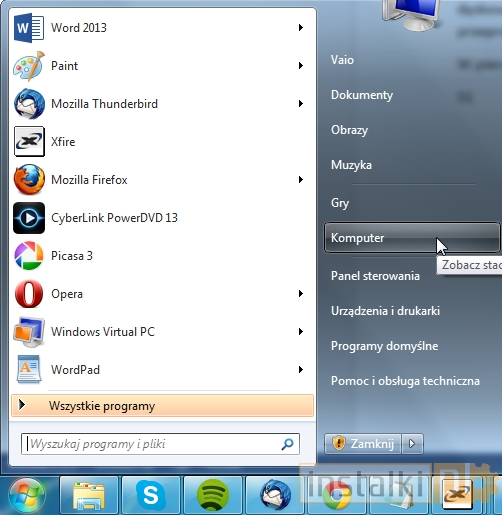
Task: Open Panel sterowania
Action: [x=375, y=276]
